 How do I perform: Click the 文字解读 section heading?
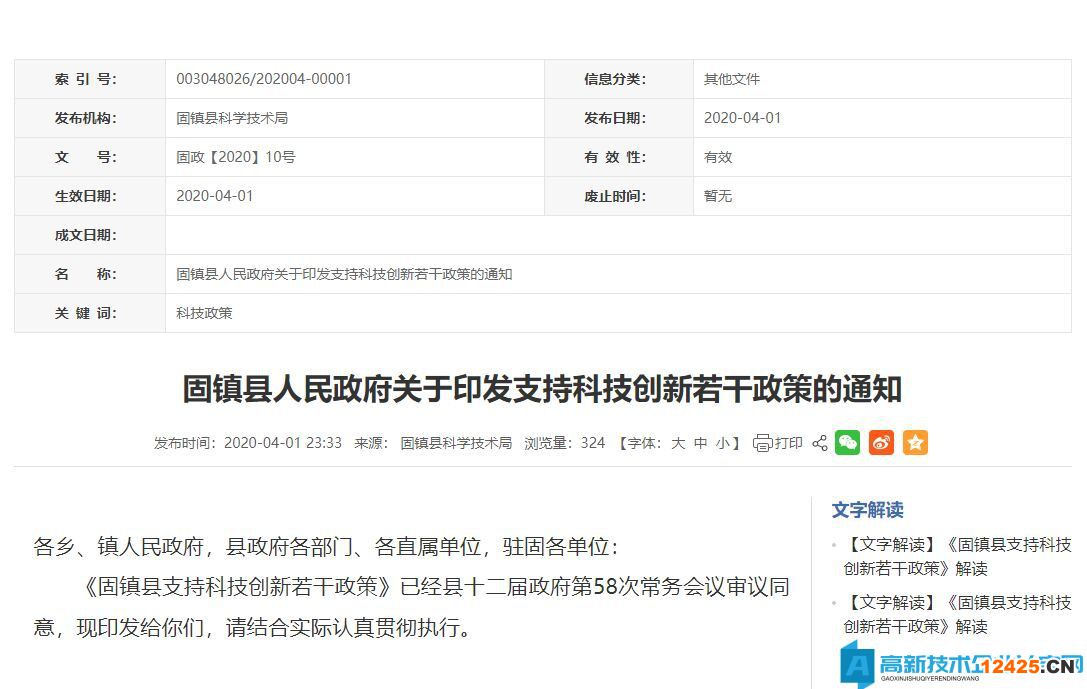[868, 510]
